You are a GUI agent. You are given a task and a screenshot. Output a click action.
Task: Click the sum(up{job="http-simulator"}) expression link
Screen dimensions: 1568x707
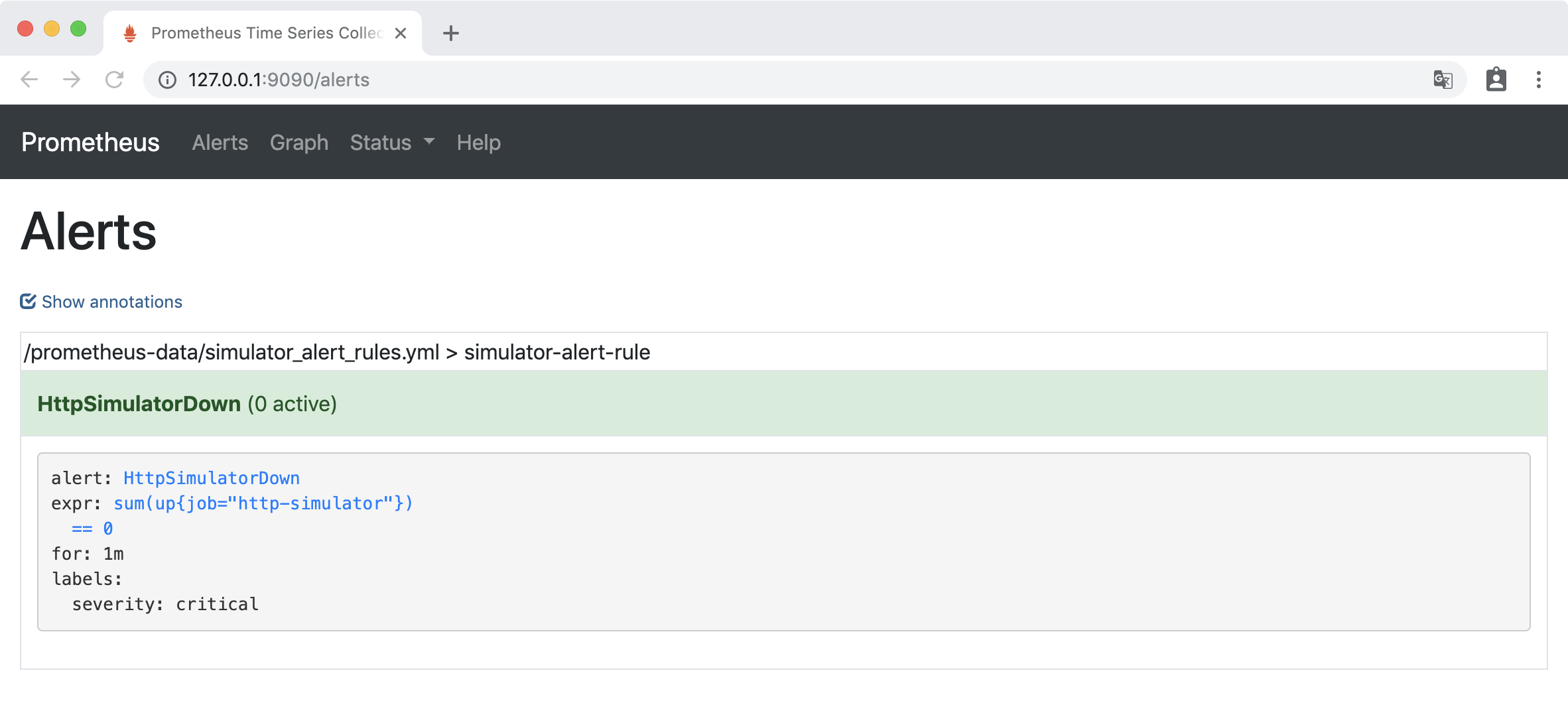pos(263,503)
